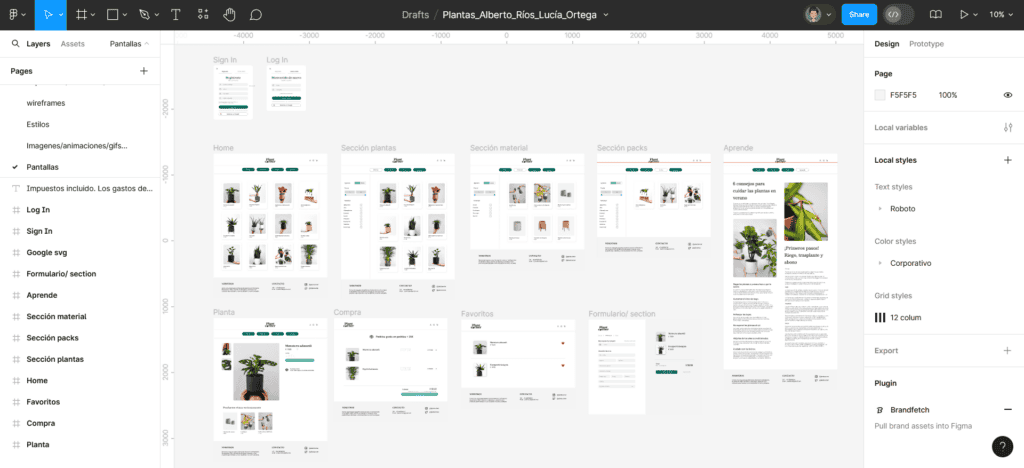Viewport: 1024px width, 468px height.
Task: Expand the Corporativo color styles group
Action: 880,263
